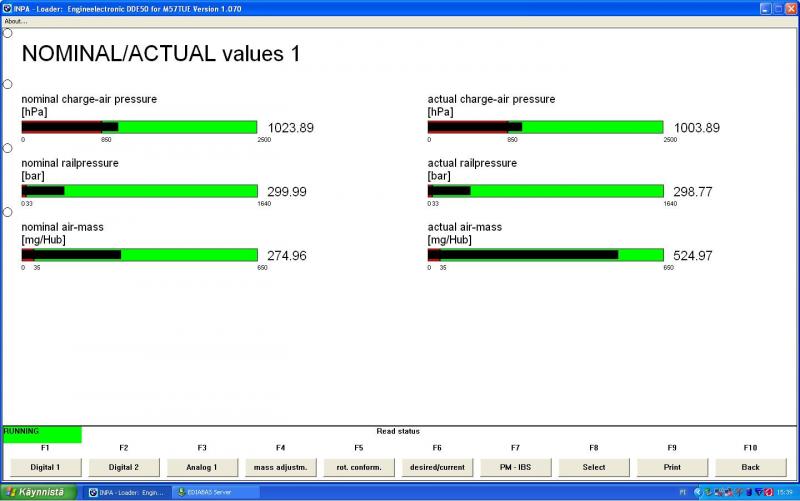Image resolution: width=800 pixels, height=501 pixels.
Task: Open the Käynnistä Start menu
Action: tap(38, 492)
